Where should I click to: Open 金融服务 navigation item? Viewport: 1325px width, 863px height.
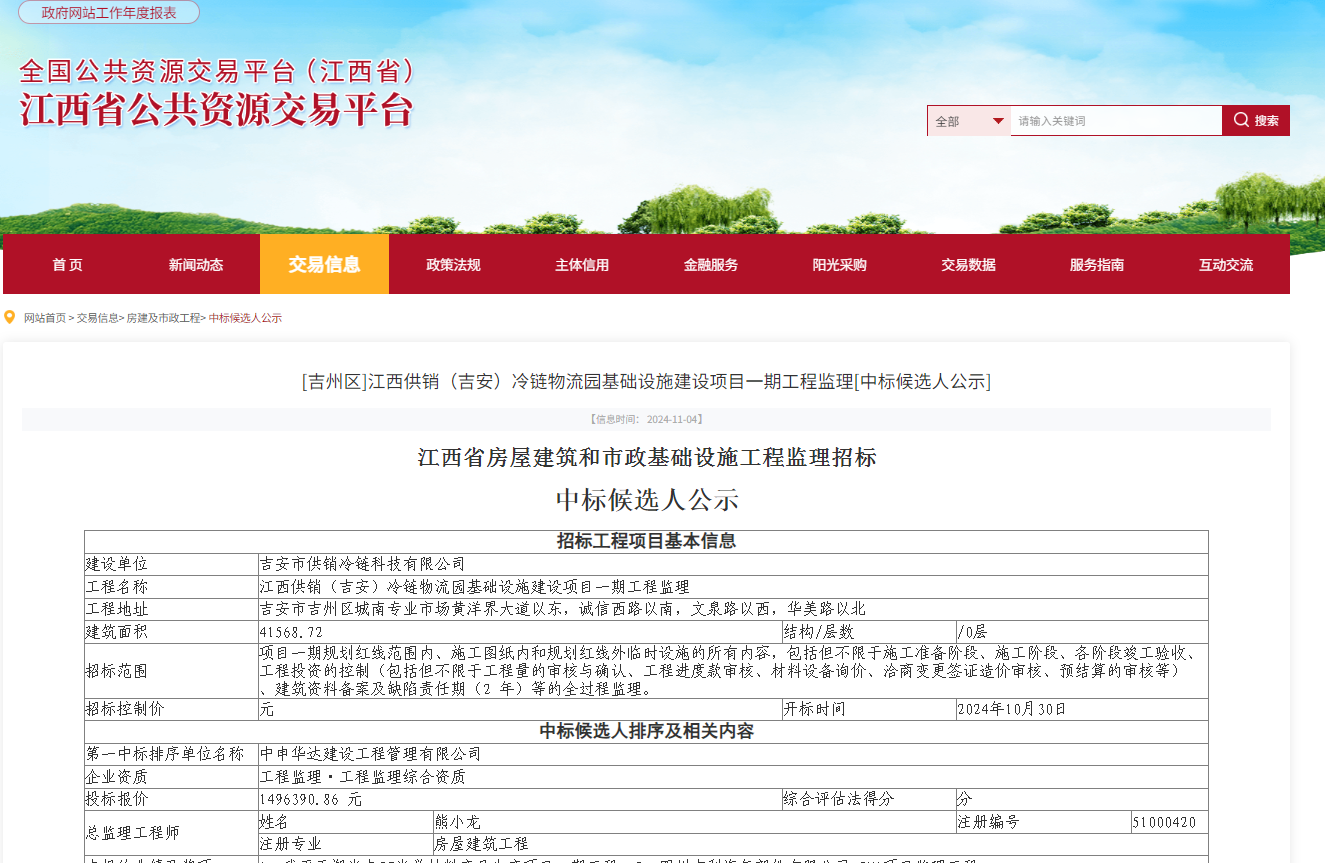(711, 265)
